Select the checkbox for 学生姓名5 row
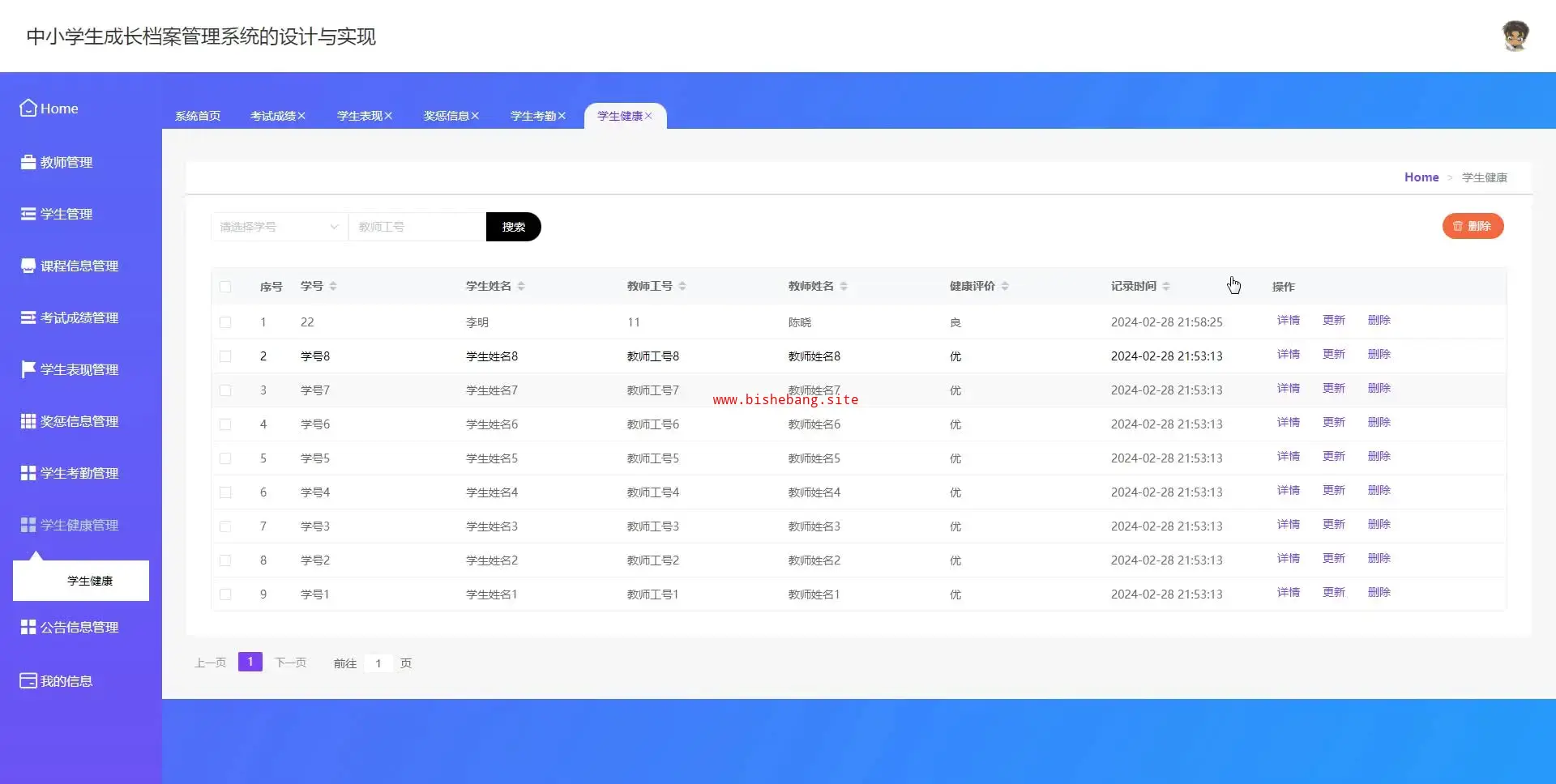The height and width of the screenshot is (784, 1556). (x=225, y=458)
